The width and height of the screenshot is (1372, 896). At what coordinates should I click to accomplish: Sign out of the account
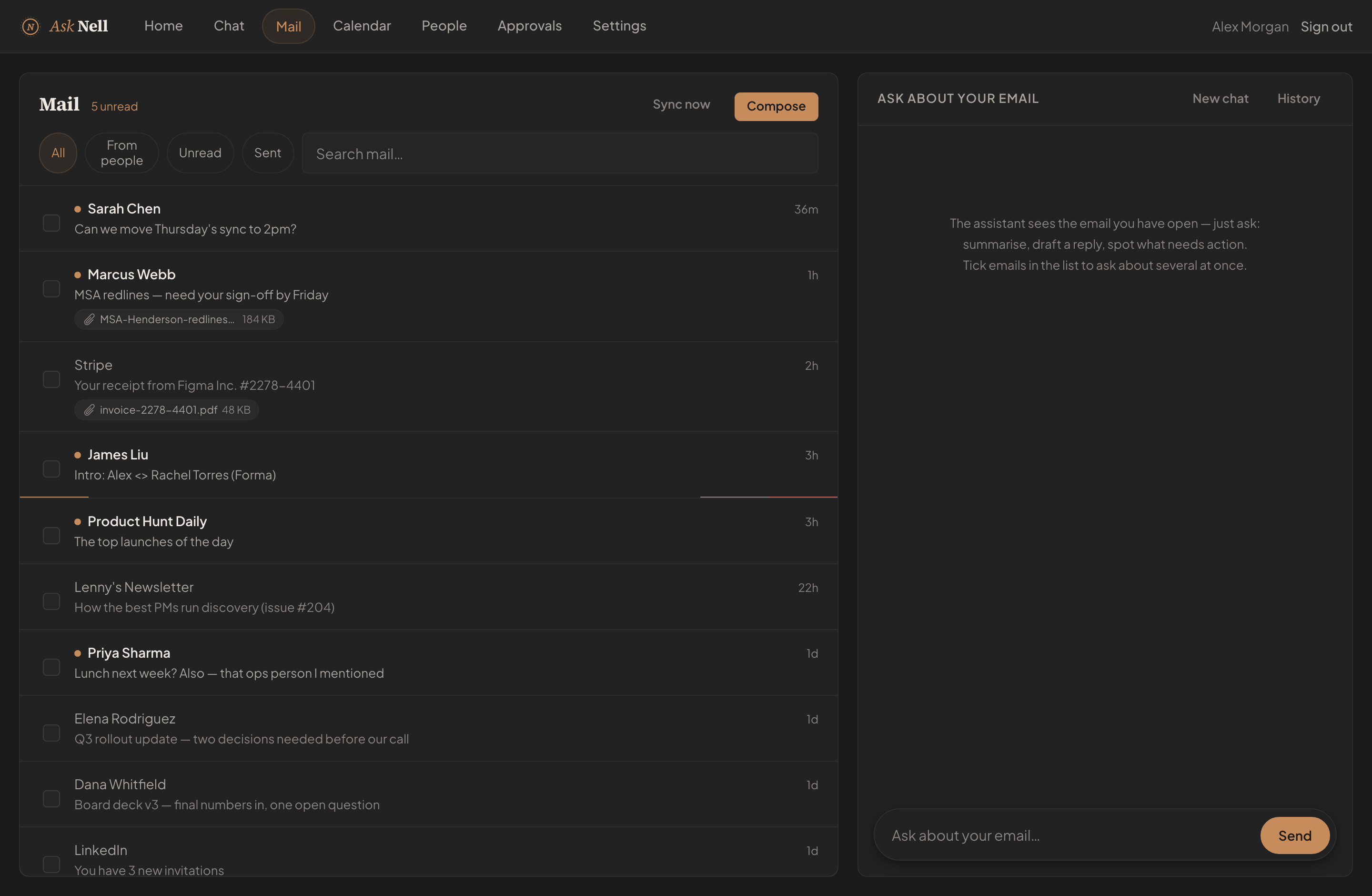(1326, 27)
